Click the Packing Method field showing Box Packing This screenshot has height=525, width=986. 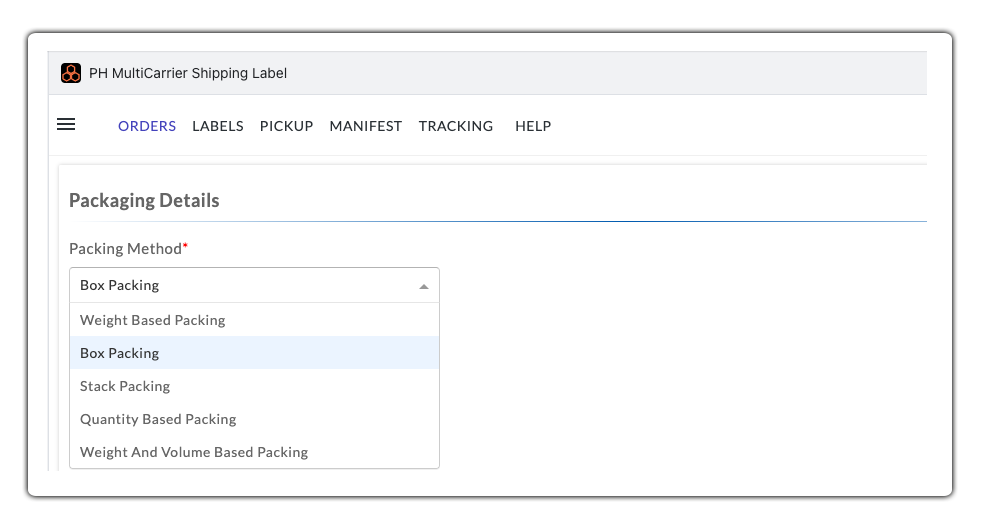(x=254, y=285)
